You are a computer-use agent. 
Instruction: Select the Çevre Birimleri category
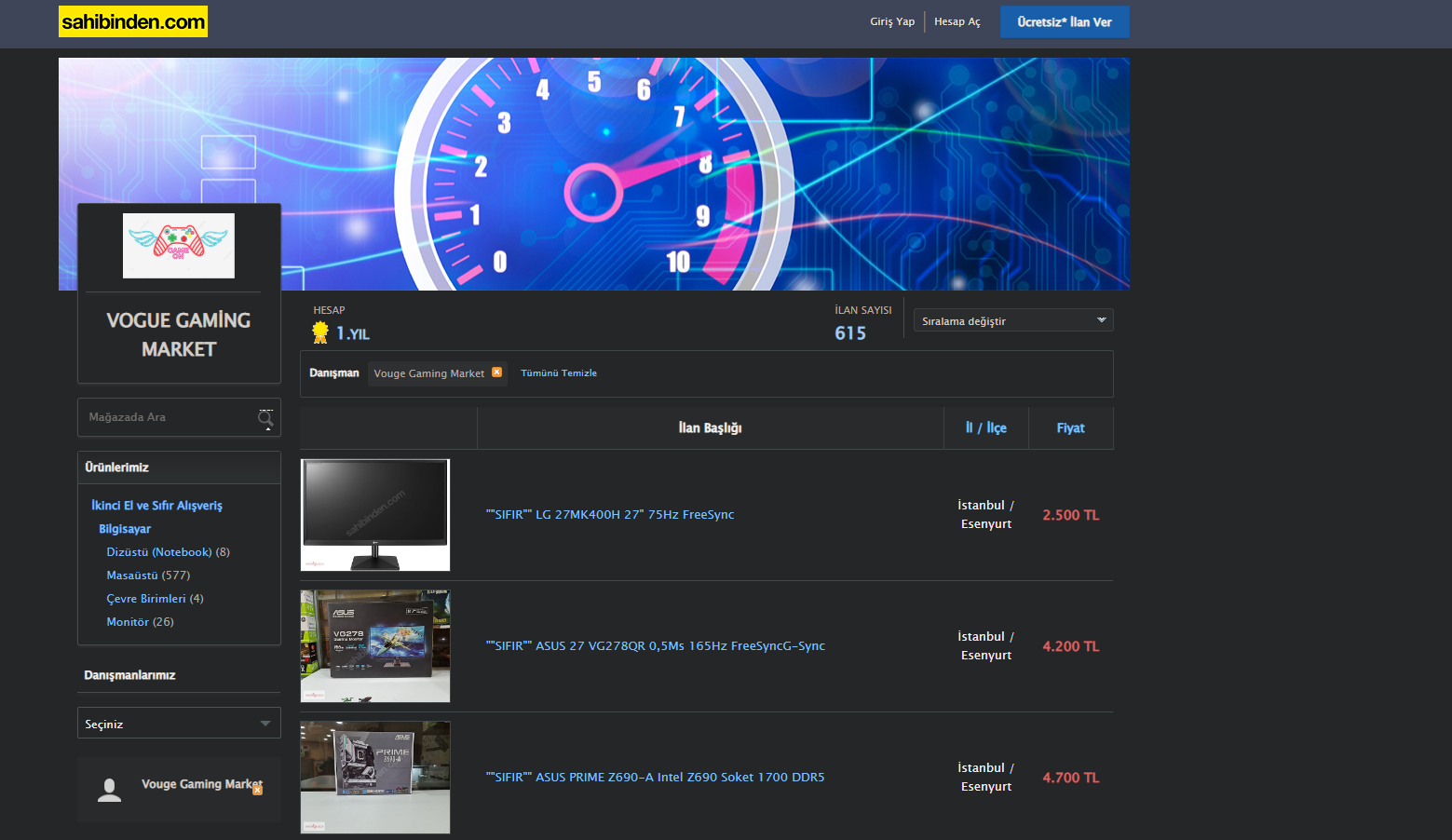tap(146, 599)
